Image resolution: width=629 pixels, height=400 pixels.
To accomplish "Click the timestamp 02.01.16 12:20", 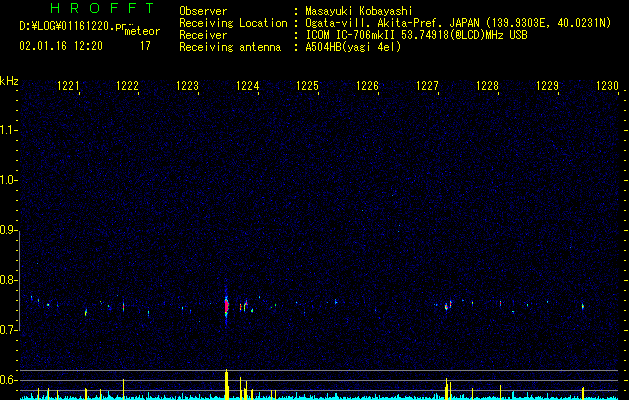I will point(61,46).
